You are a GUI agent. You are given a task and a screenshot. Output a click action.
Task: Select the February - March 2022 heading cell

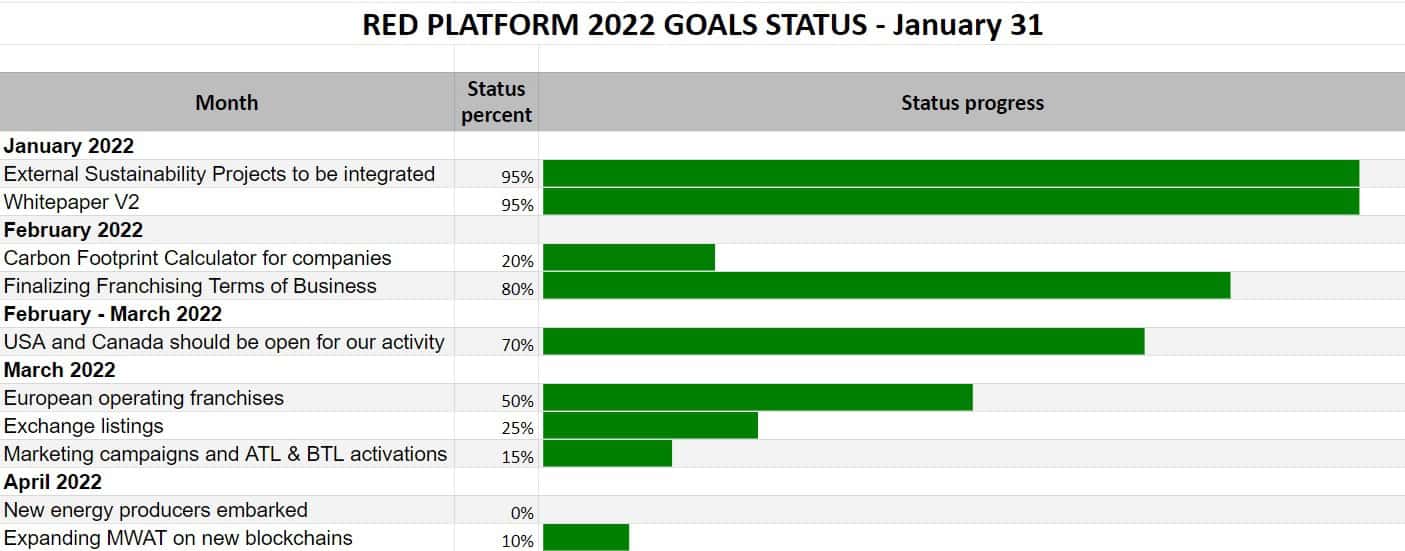pyautogui.click(x=227, y=314)
